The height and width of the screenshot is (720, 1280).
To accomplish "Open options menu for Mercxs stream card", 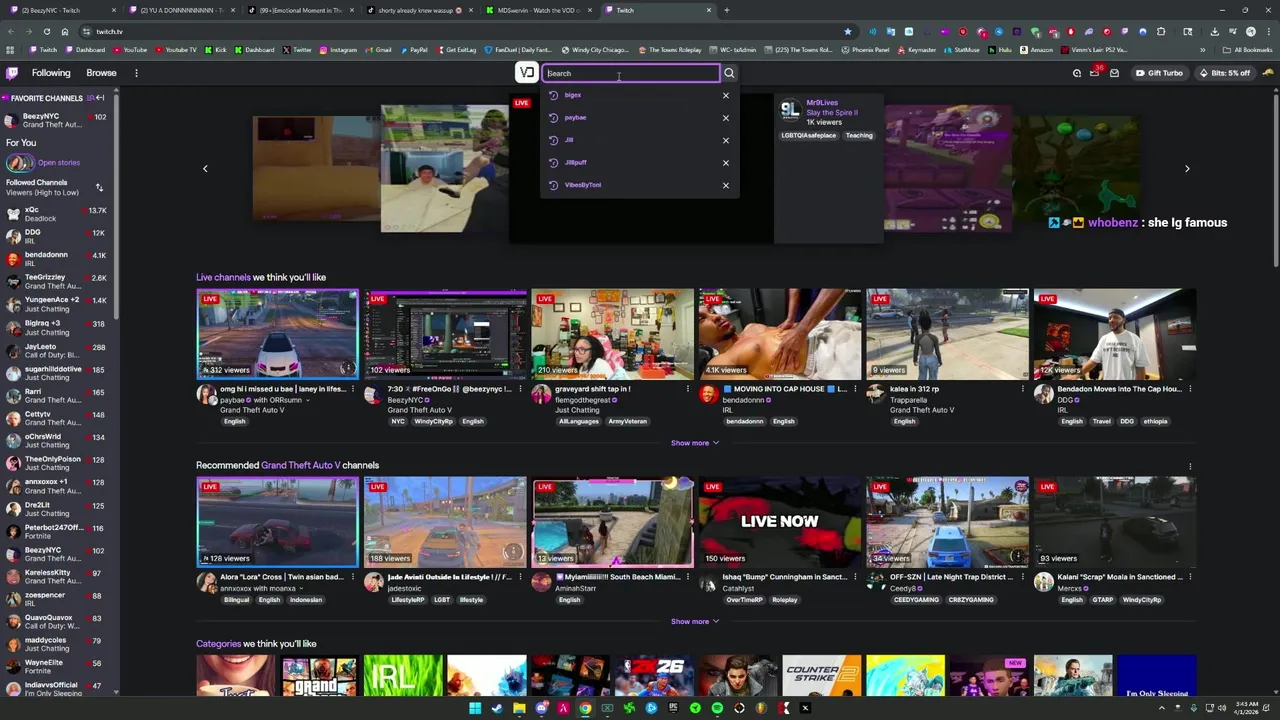I will coord(1190,577).
